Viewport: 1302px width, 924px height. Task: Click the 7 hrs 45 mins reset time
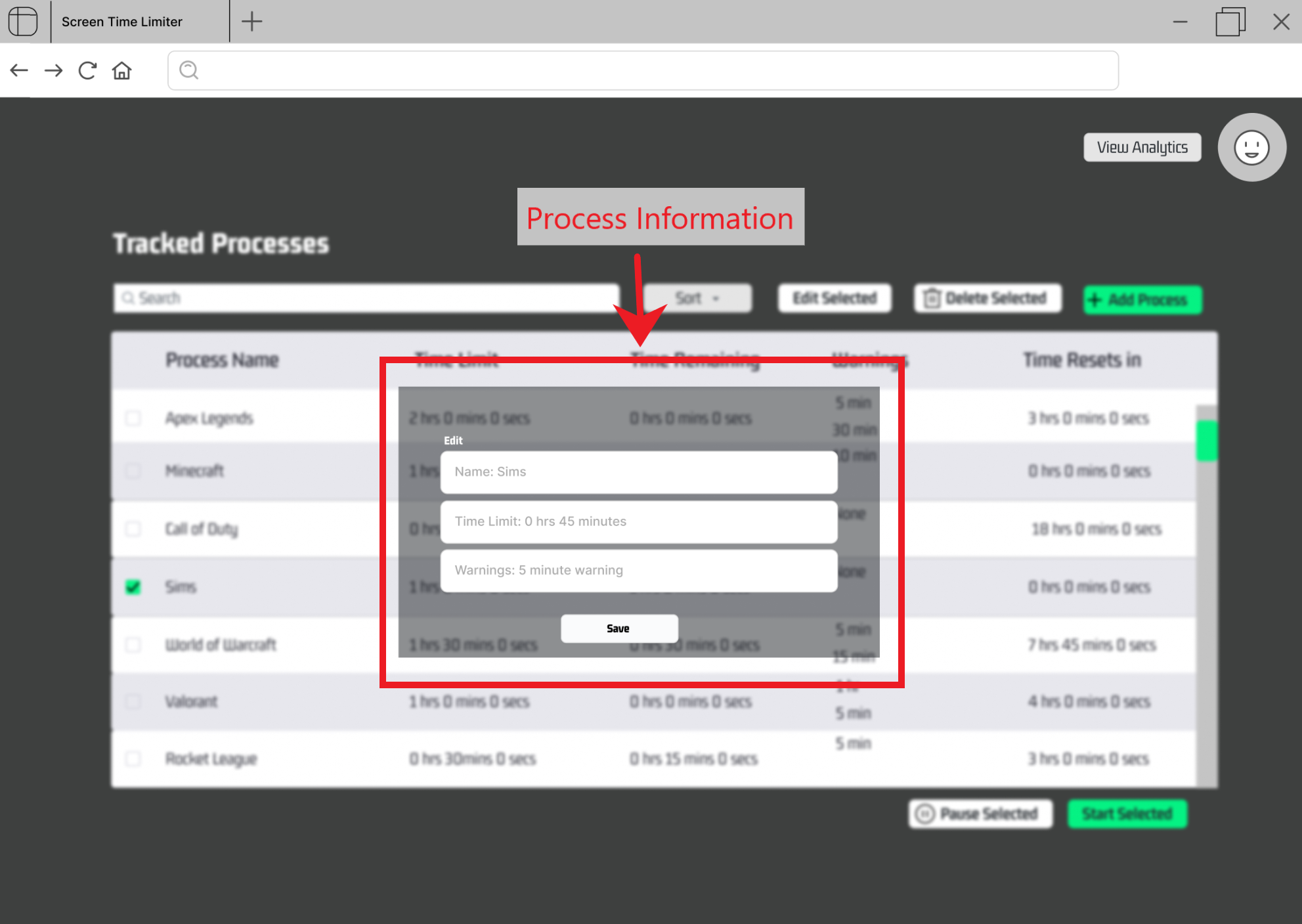point(1091,644)
